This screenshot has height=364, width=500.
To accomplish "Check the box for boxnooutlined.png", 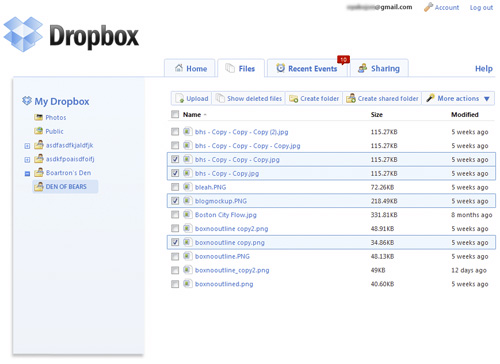I will (175, 284).
